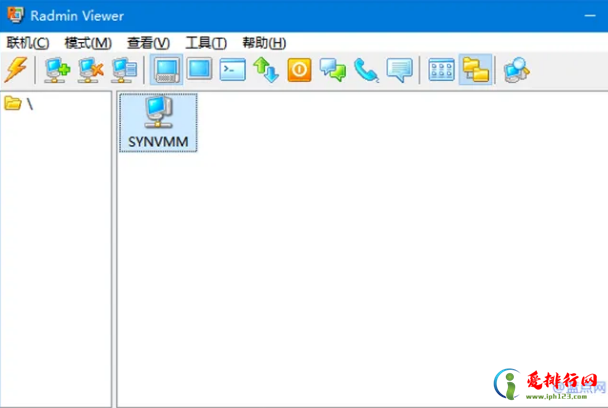Open the 模式(M) menu

click(x=88, y=43)
